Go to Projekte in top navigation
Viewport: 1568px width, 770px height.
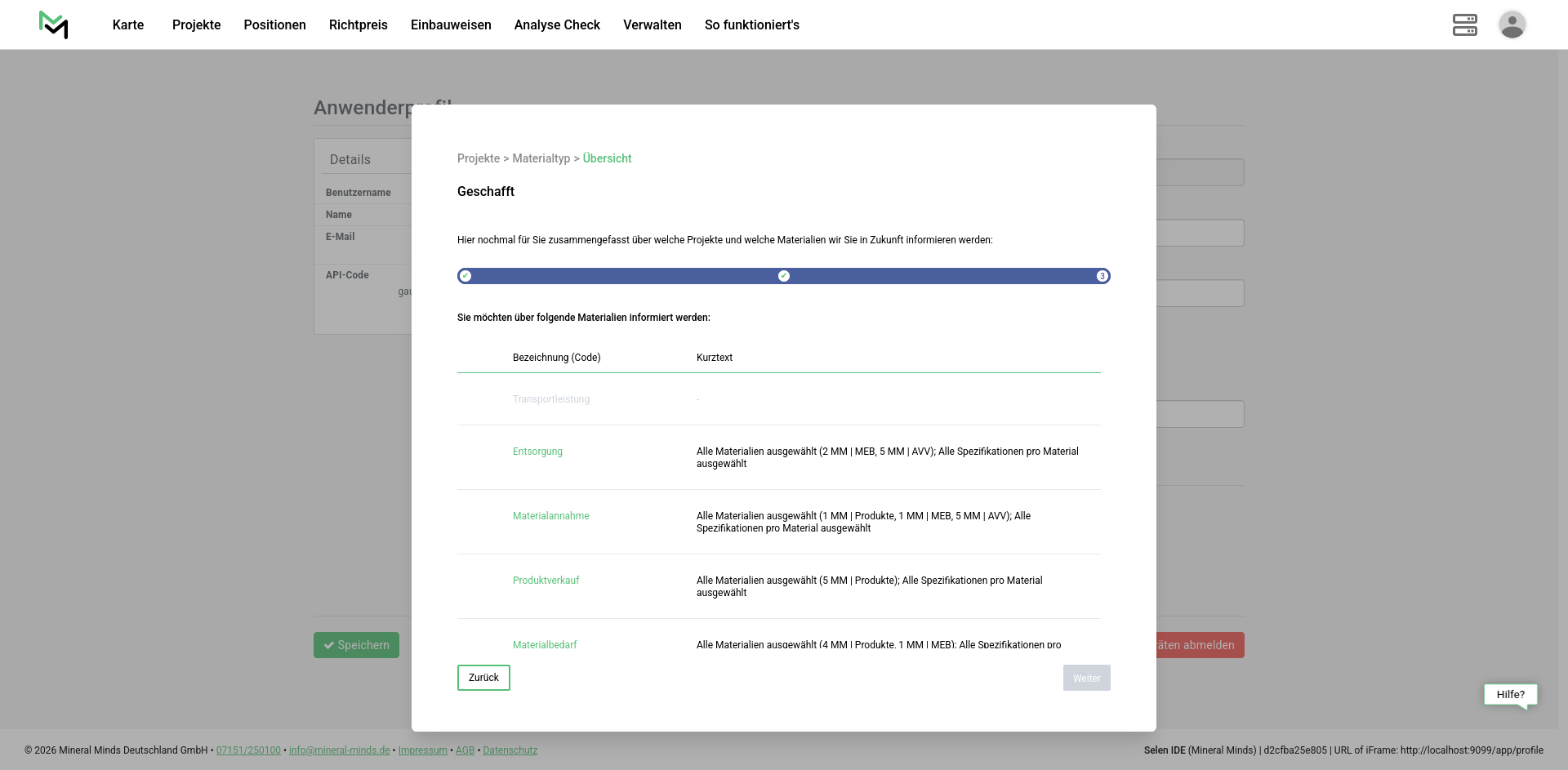pyautogui.click(x=196, y=24)
